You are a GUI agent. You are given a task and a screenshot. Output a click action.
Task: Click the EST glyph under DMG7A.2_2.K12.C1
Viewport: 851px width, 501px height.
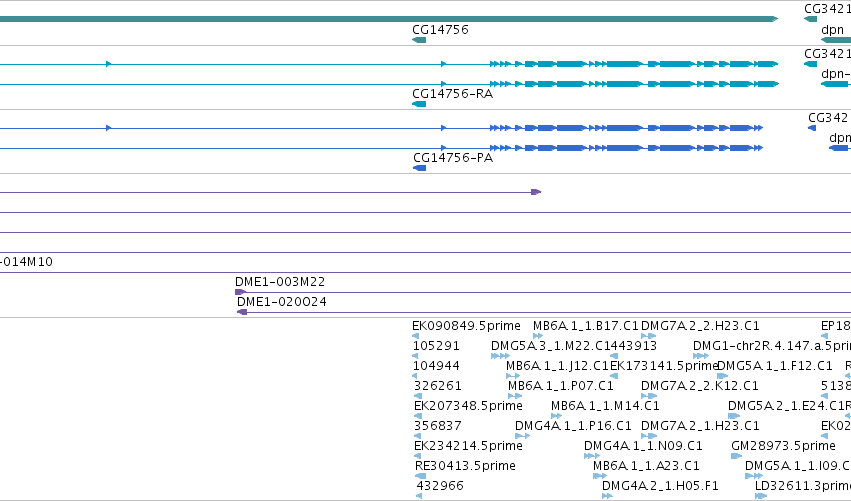(649, 396)
